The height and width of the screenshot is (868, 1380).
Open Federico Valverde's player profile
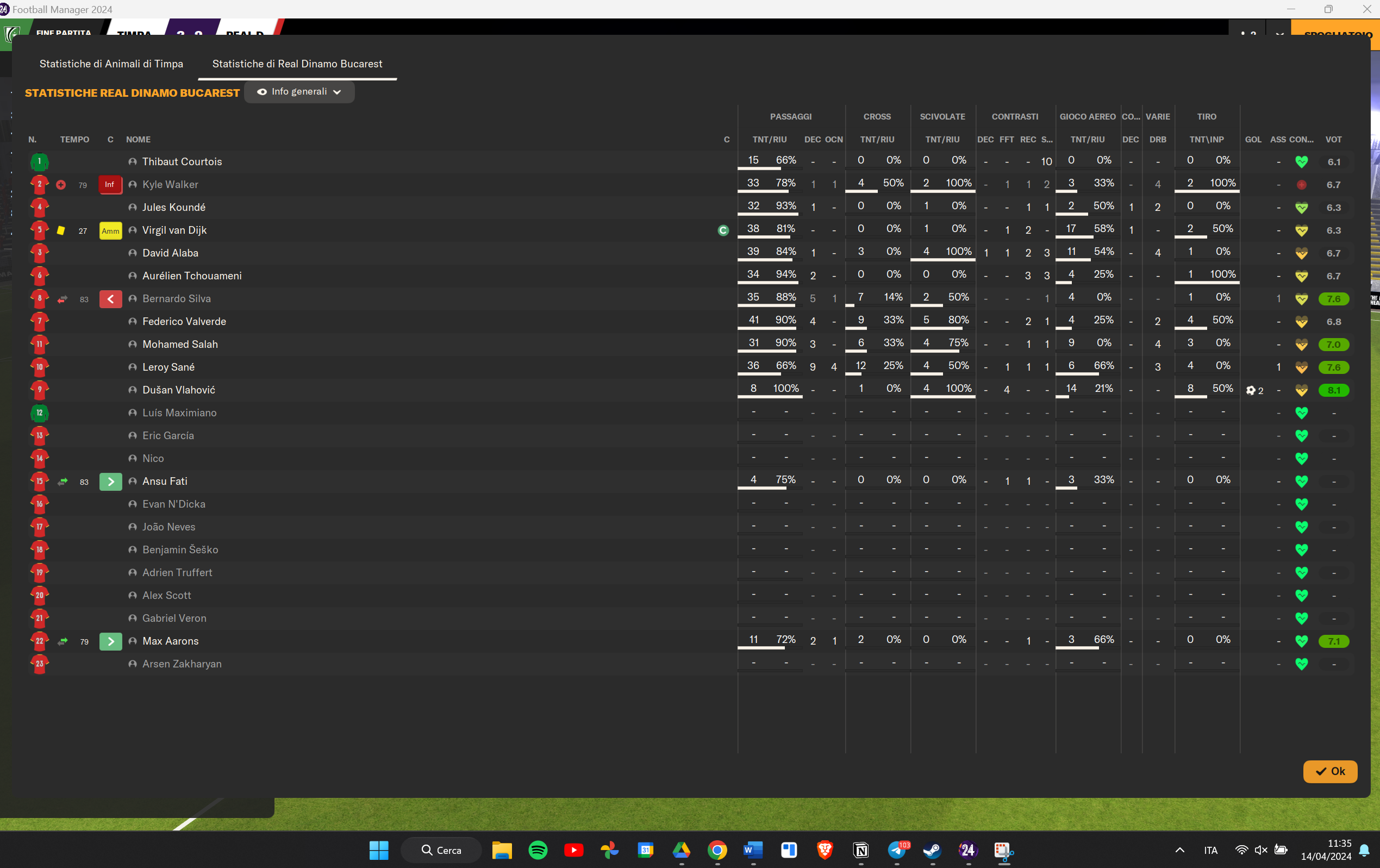pos(184,321)
